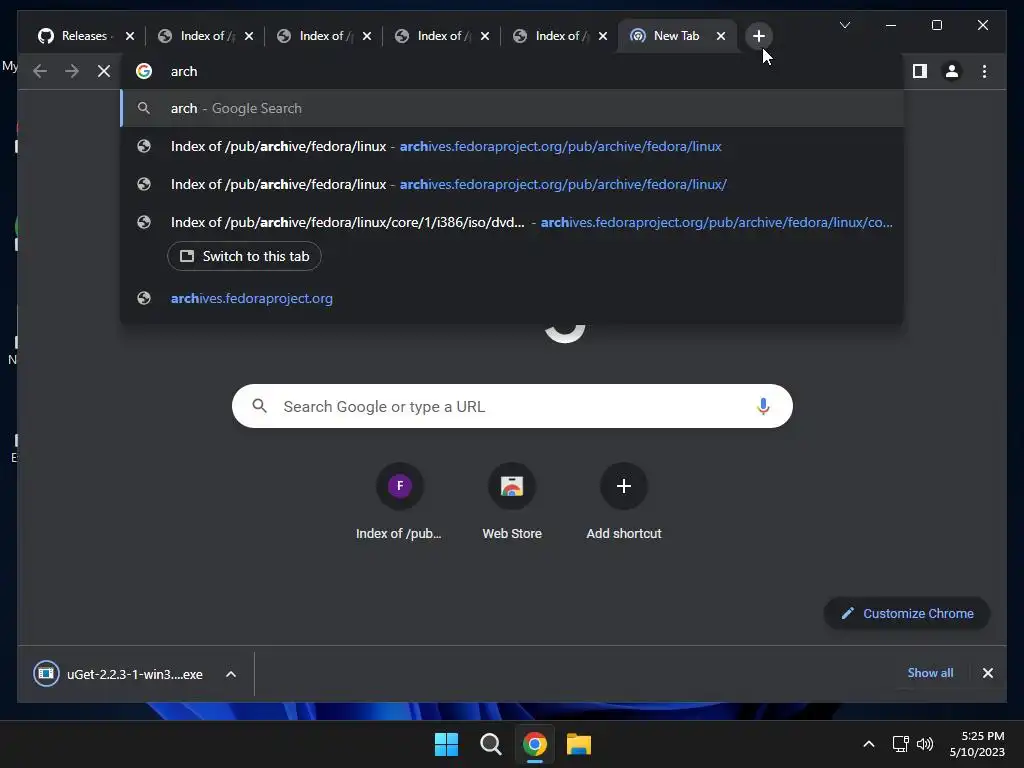
Task: Select the core/1/i386/iso/dvd suggestion
Action: tap(513, 222)
